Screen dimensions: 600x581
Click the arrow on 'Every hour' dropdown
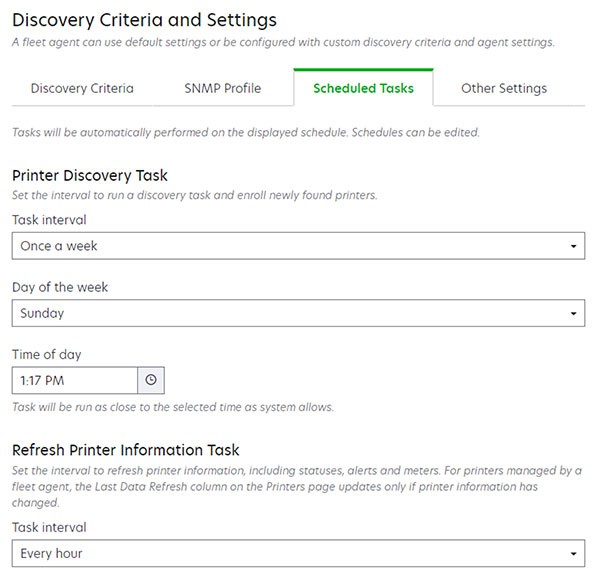[573, 554]
